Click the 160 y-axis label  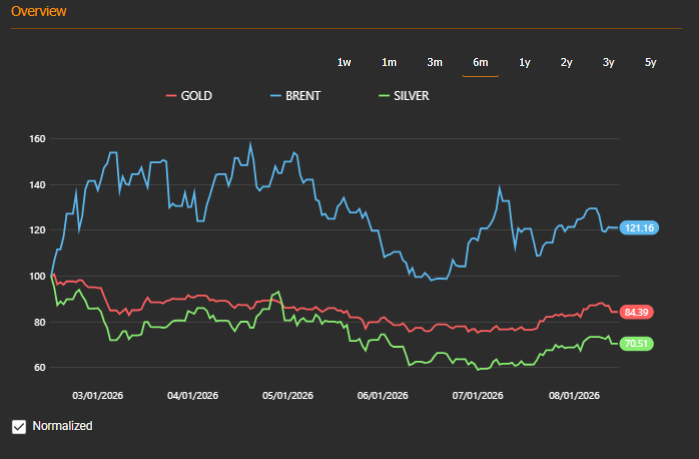click(37, 139)
